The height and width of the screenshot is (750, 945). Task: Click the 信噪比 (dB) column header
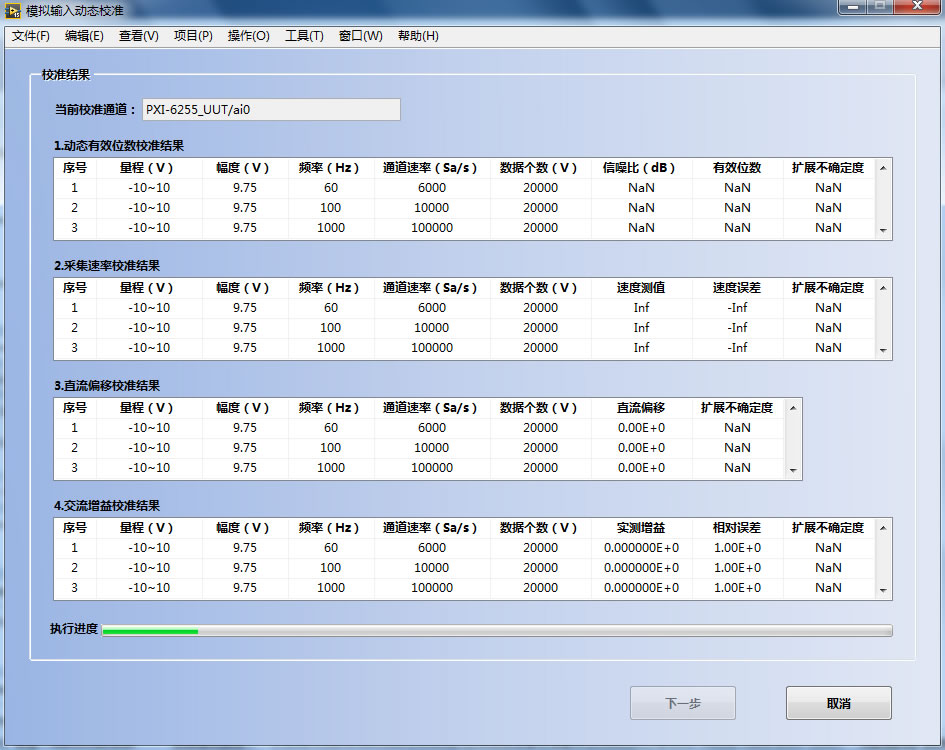[641, 168]
